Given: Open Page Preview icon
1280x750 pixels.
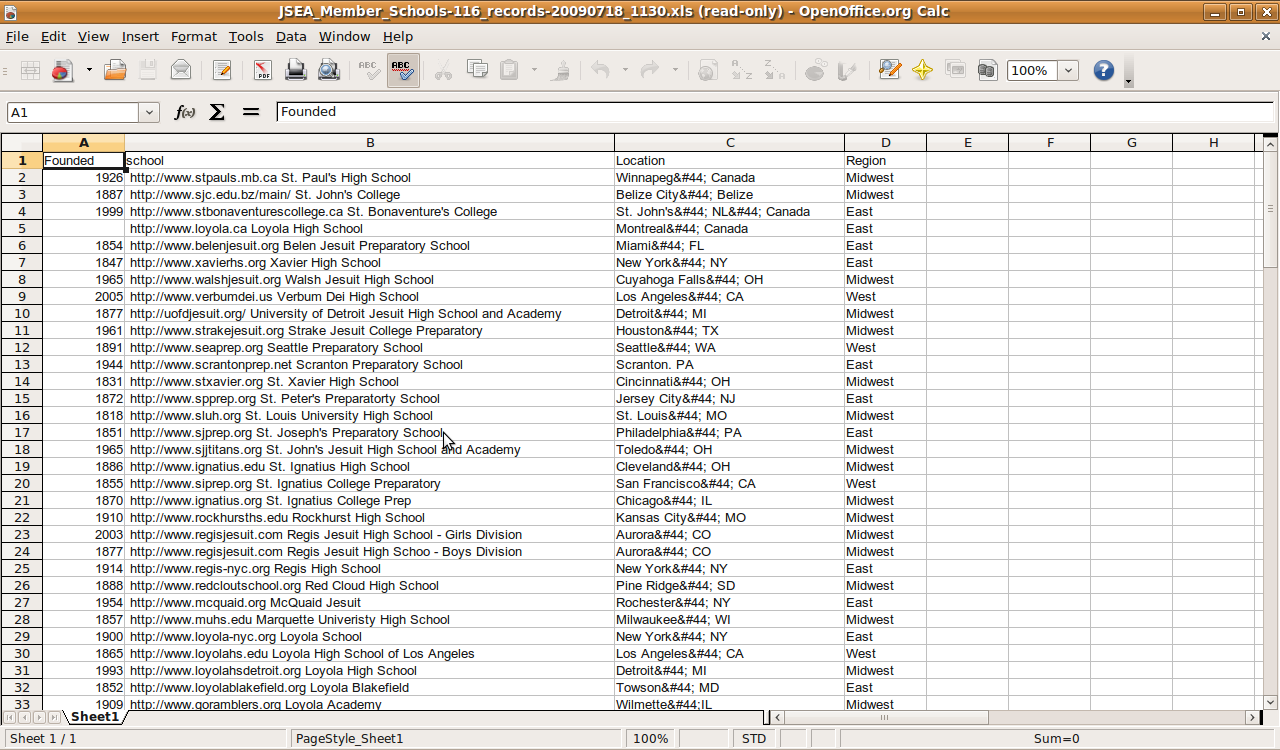Looking at the screenshot, I should coord(328,70).
